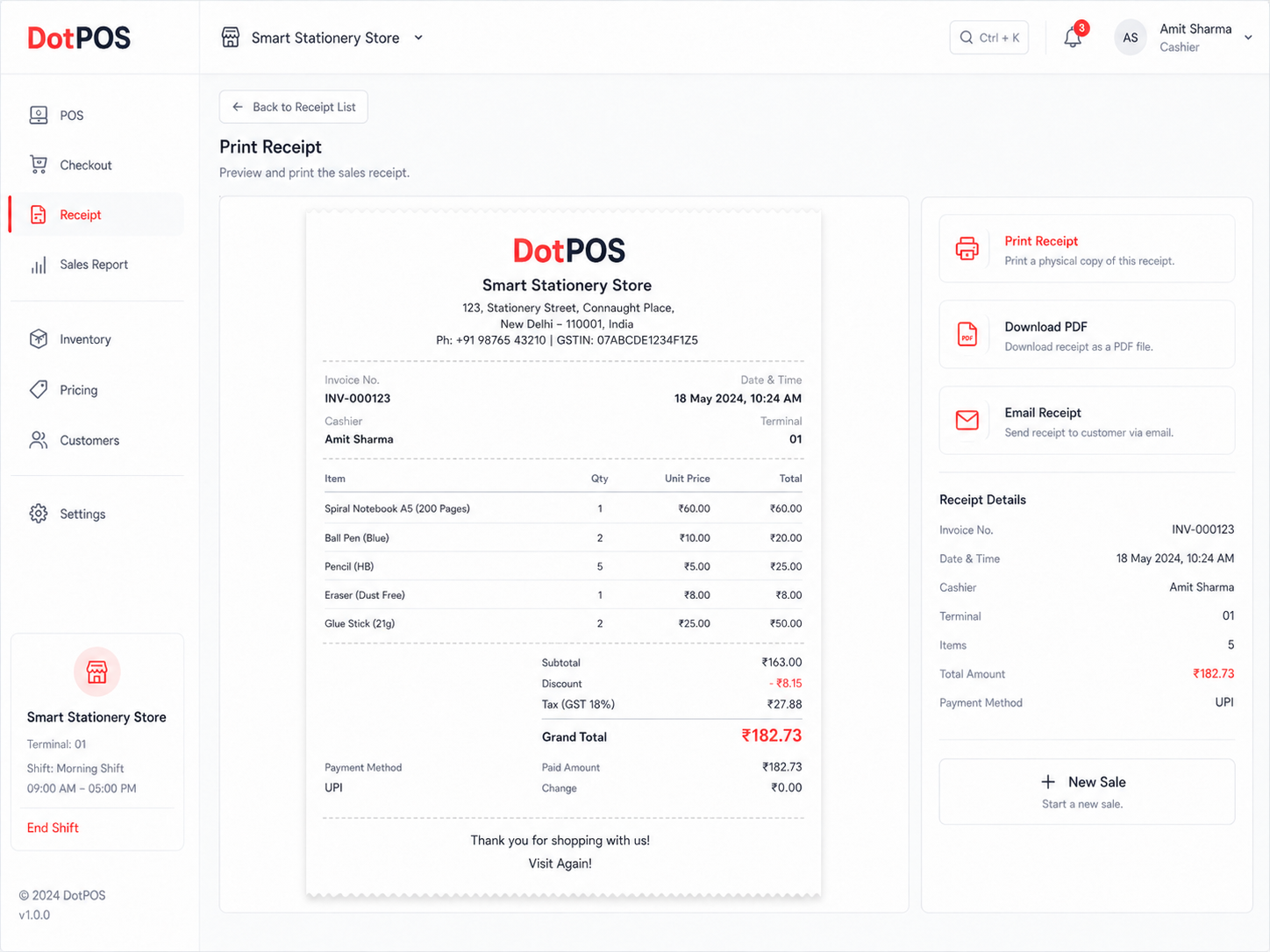Open the Customers menu item

96,440
